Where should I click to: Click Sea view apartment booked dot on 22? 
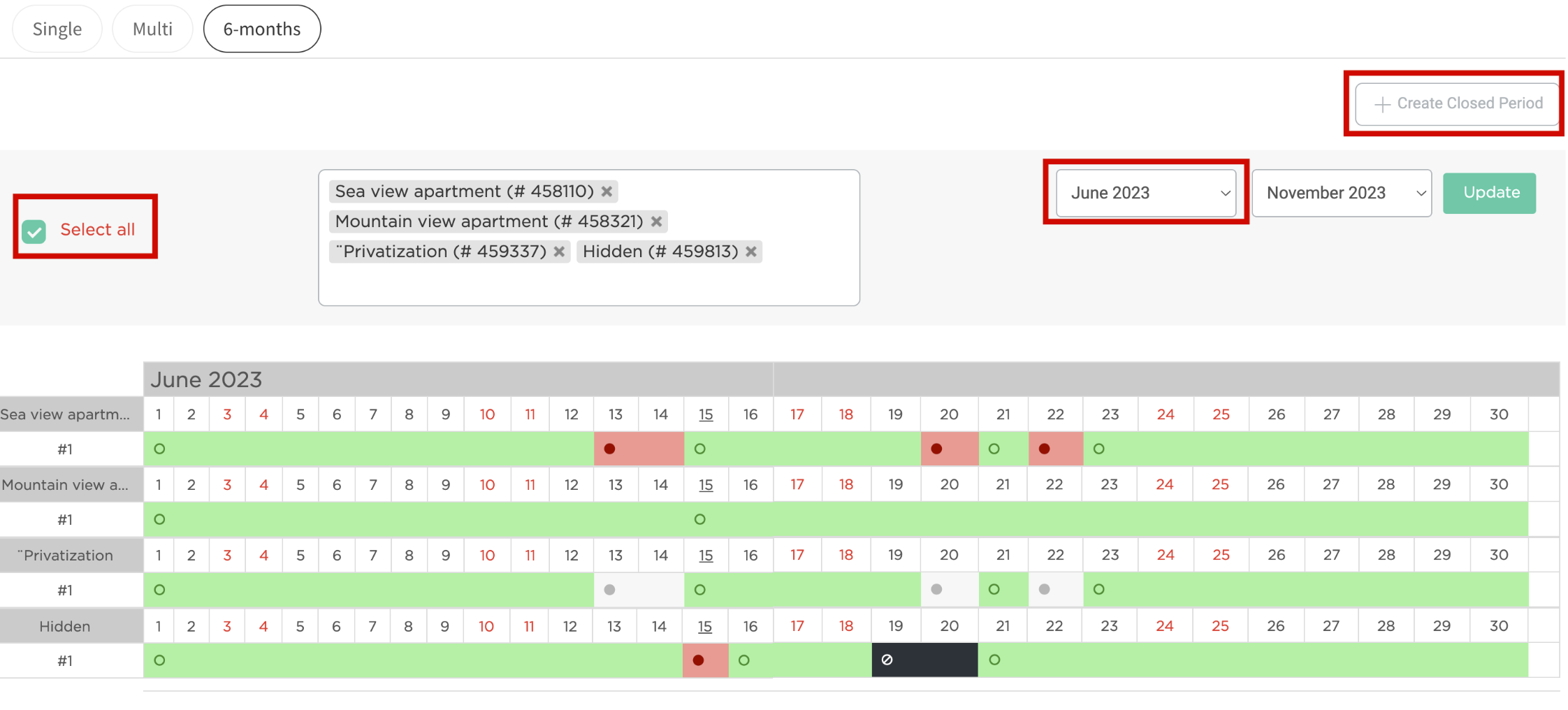(x=1044, y=449)
